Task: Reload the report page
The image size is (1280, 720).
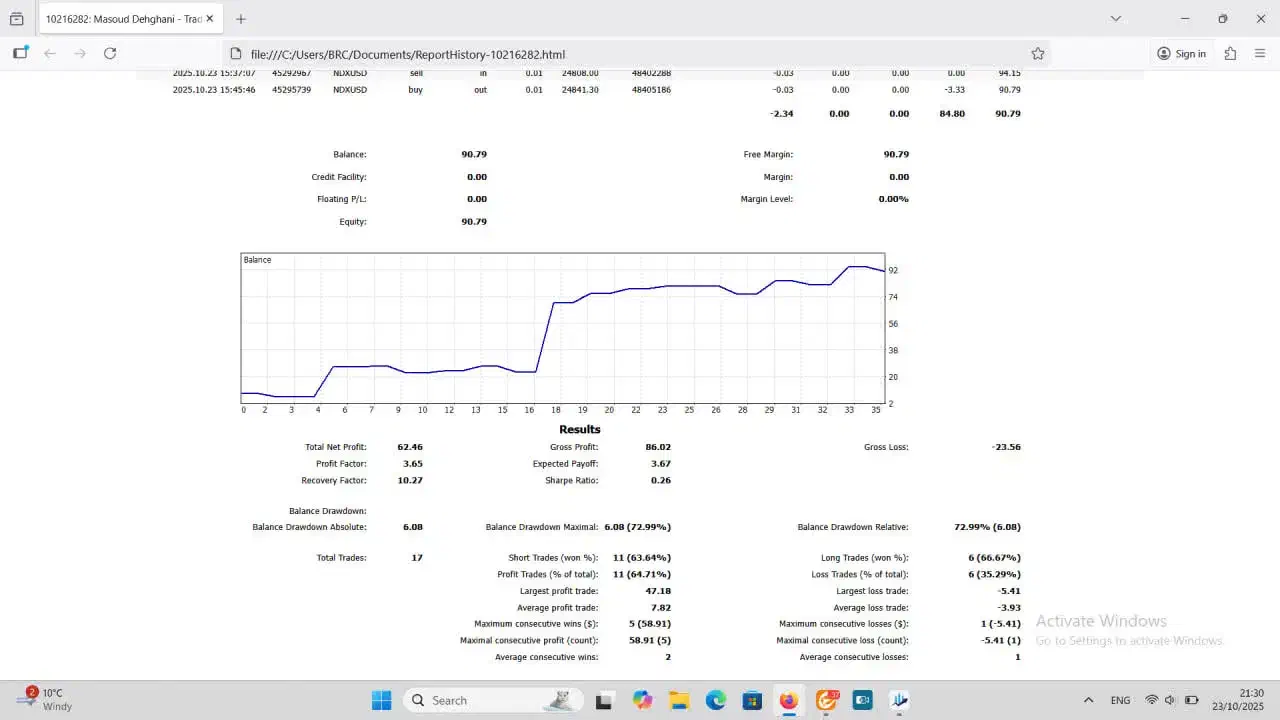Action: click(x=110, y=54)
